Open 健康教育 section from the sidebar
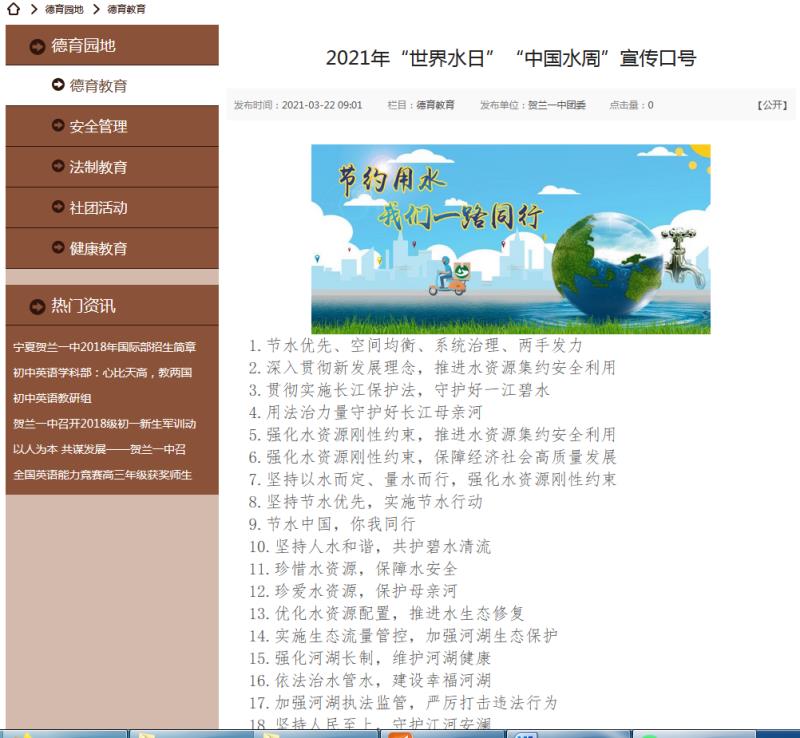800x738 pixels. pyautogui.click(x=98, y=249)
